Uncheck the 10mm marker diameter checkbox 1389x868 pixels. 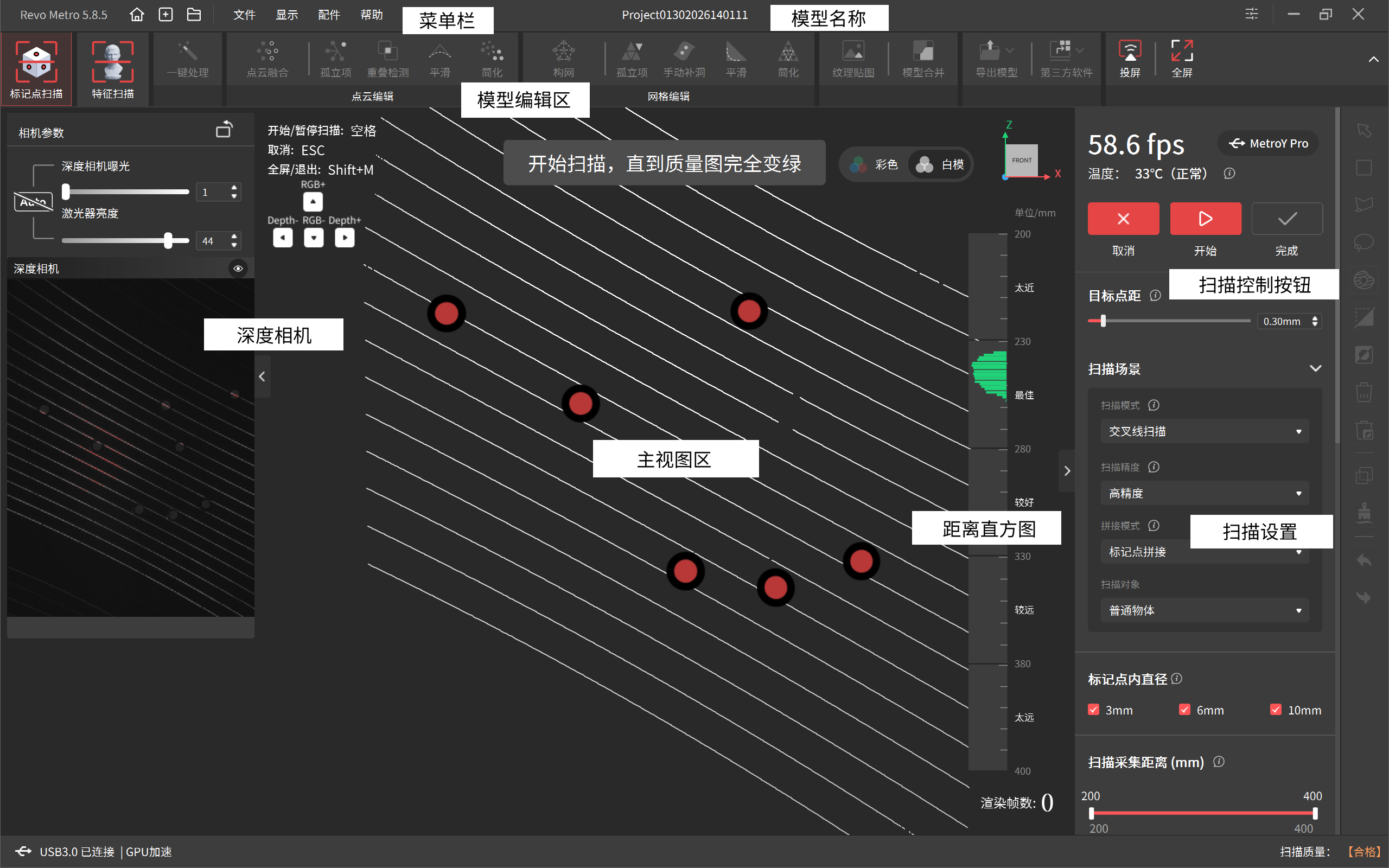point(1276,710)
